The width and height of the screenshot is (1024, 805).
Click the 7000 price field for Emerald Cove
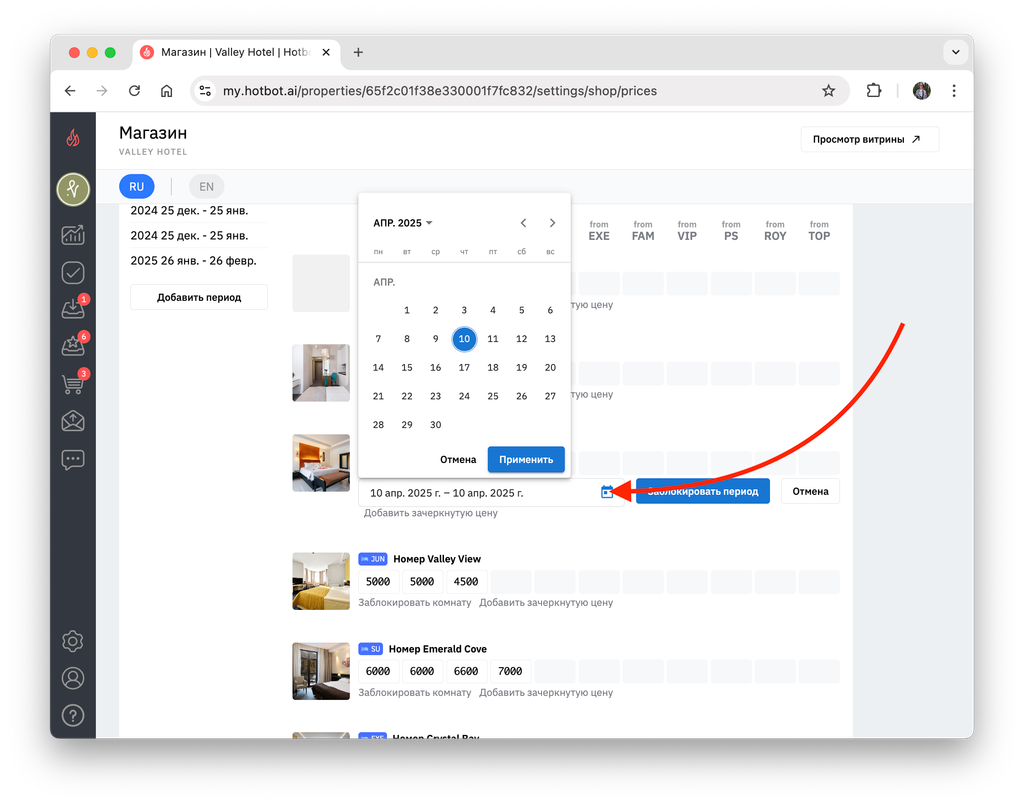[510, 671]
